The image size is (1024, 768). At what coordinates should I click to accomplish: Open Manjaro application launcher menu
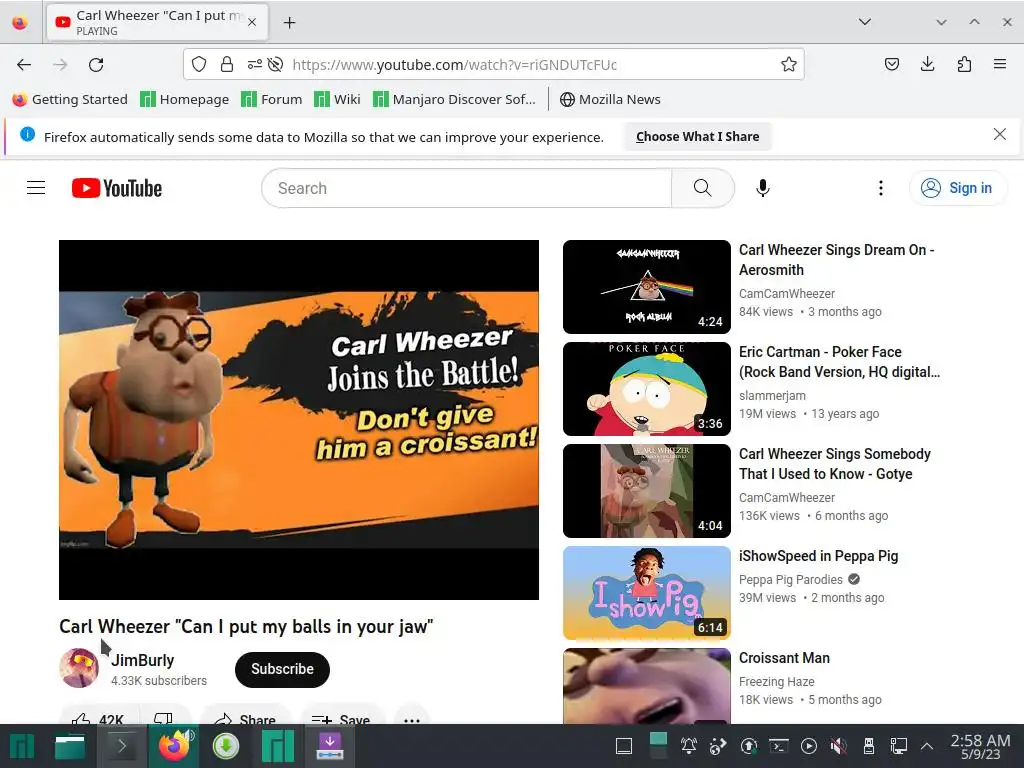coord(22,746)
